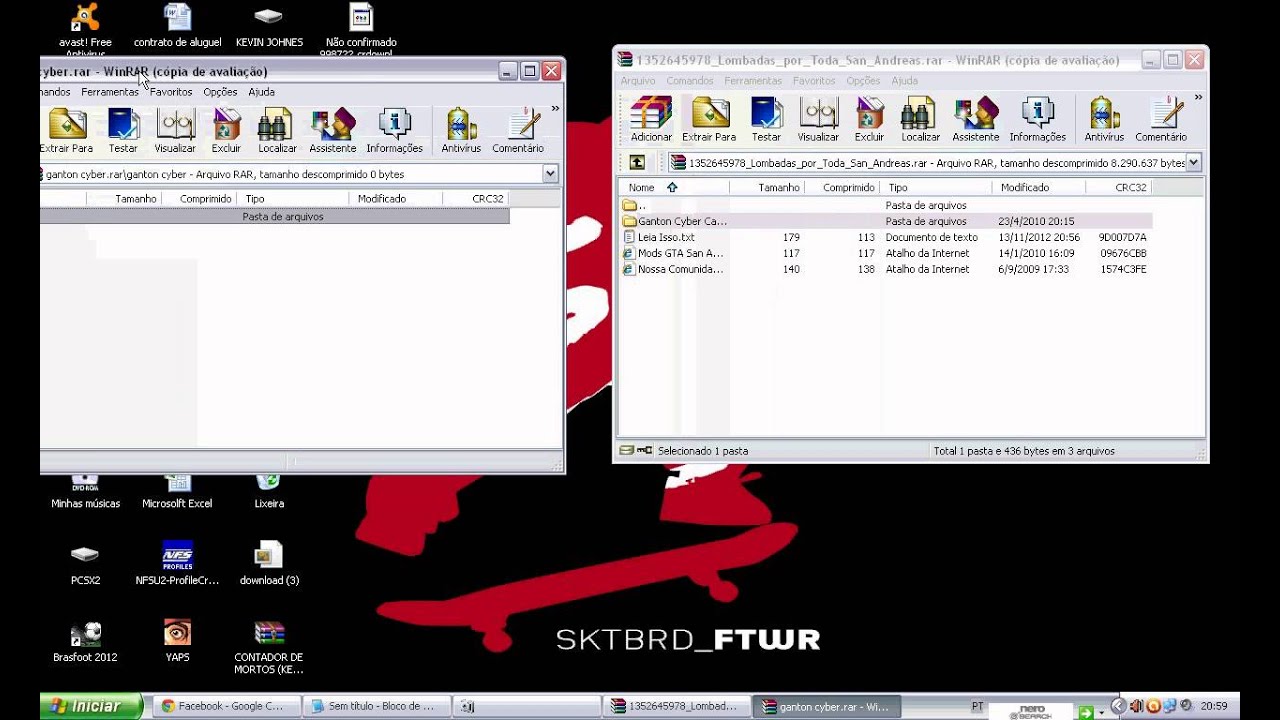Expand address dropdown in ganton cyber window
Image resolution: width=1280 pixels, height=720 pixels.
point(549,174)
